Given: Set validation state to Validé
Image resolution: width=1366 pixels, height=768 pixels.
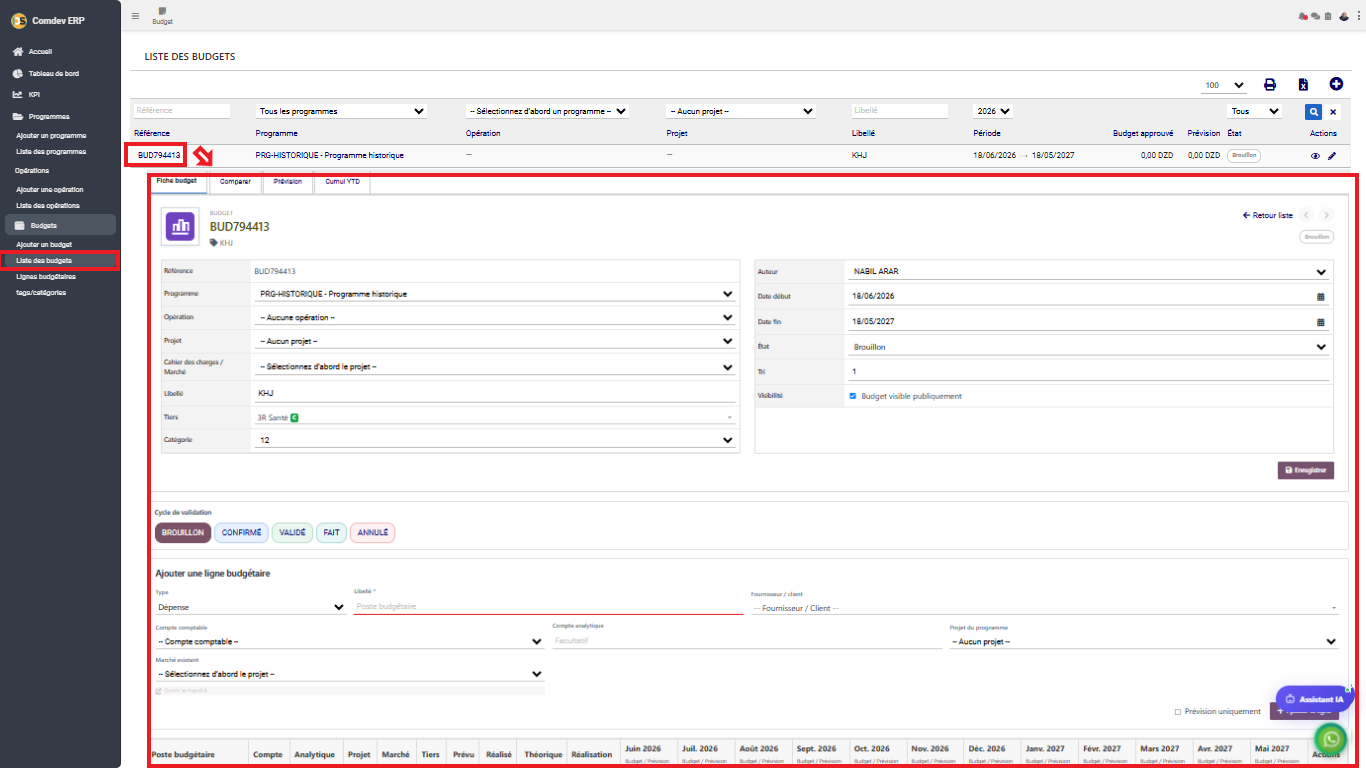Looking at the screenshot, I should [292, 533].
